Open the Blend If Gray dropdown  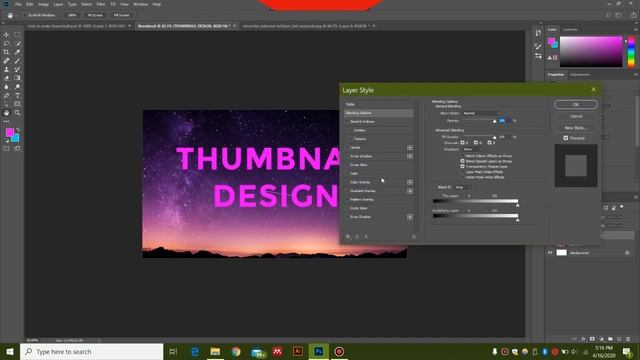[x=463, y=187]
